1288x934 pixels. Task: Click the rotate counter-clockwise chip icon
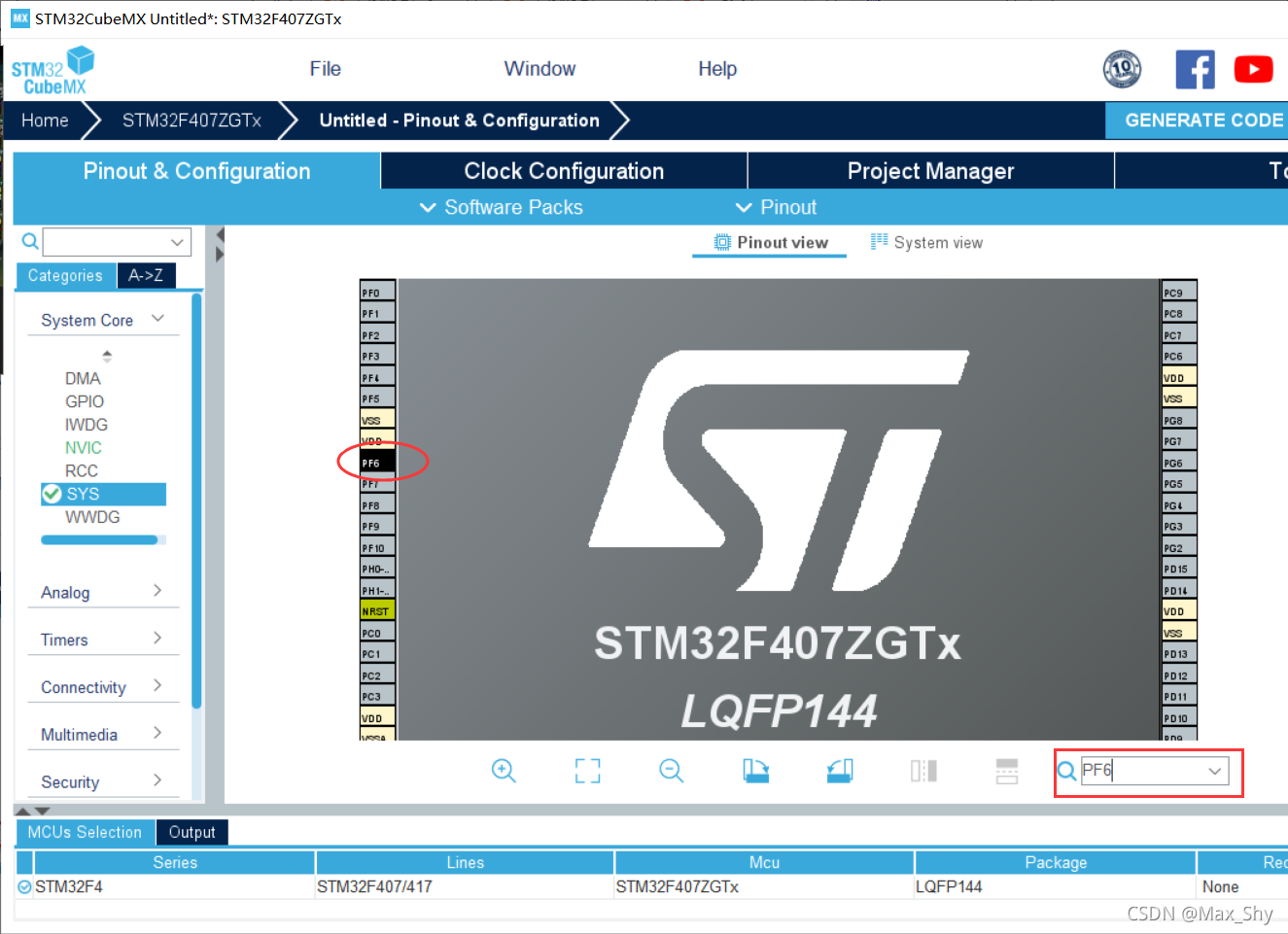pos(840,771)
